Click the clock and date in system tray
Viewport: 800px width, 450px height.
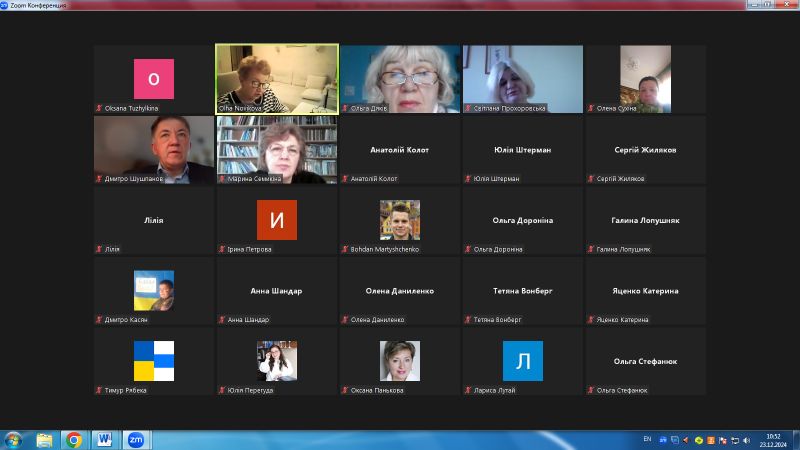(774, 440)
